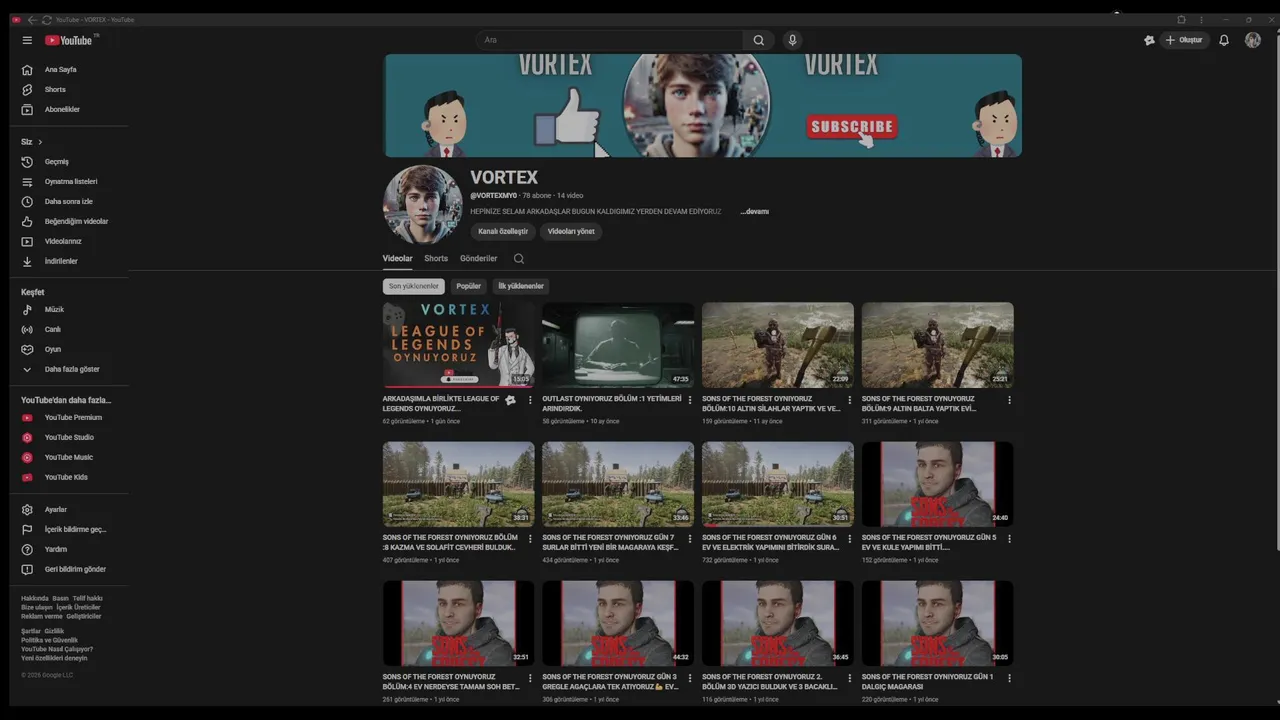The width and height of the screenshot is (1280, 720).
Task: Open Daha sonra izle list
Action: pos(69,202)
